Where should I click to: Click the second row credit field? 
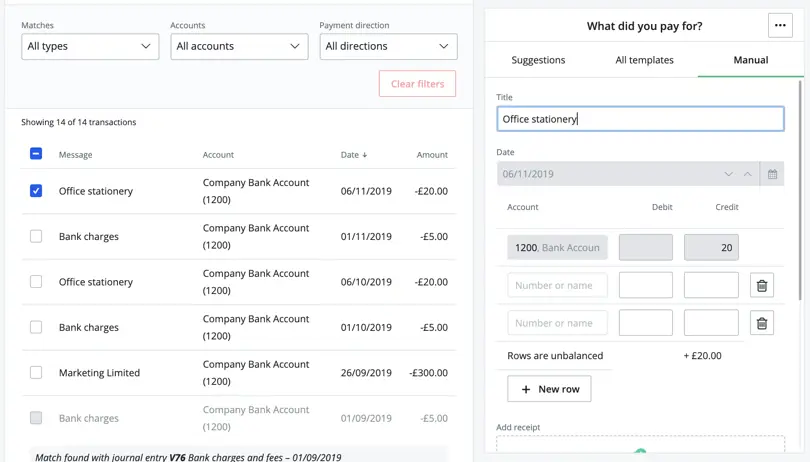[711, 285]
